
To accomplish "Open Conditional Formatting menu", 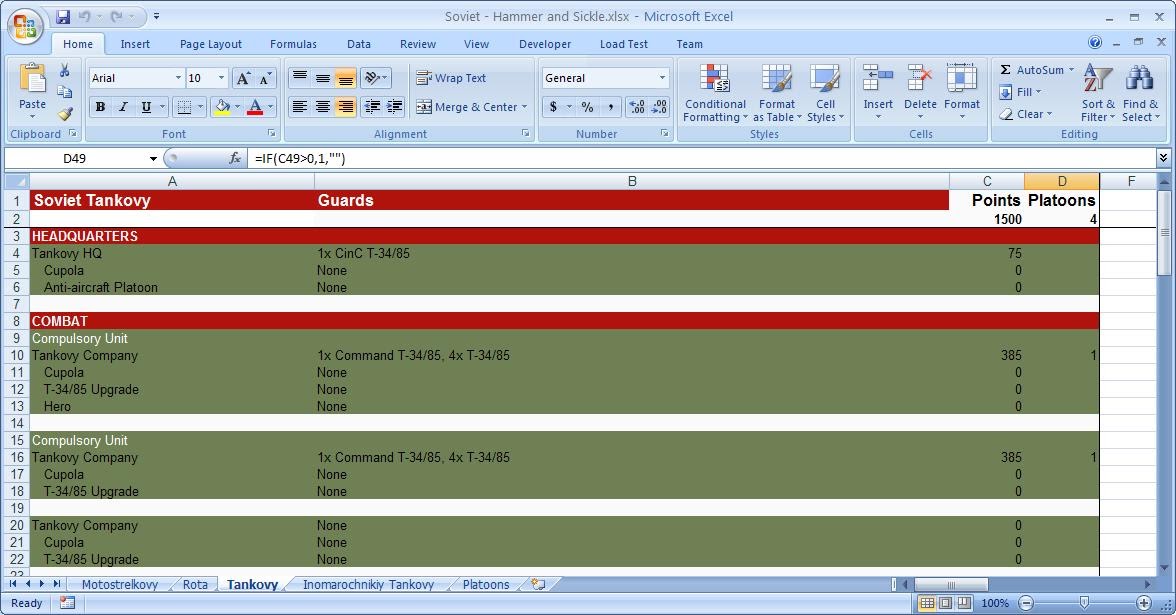I will 715,93.
